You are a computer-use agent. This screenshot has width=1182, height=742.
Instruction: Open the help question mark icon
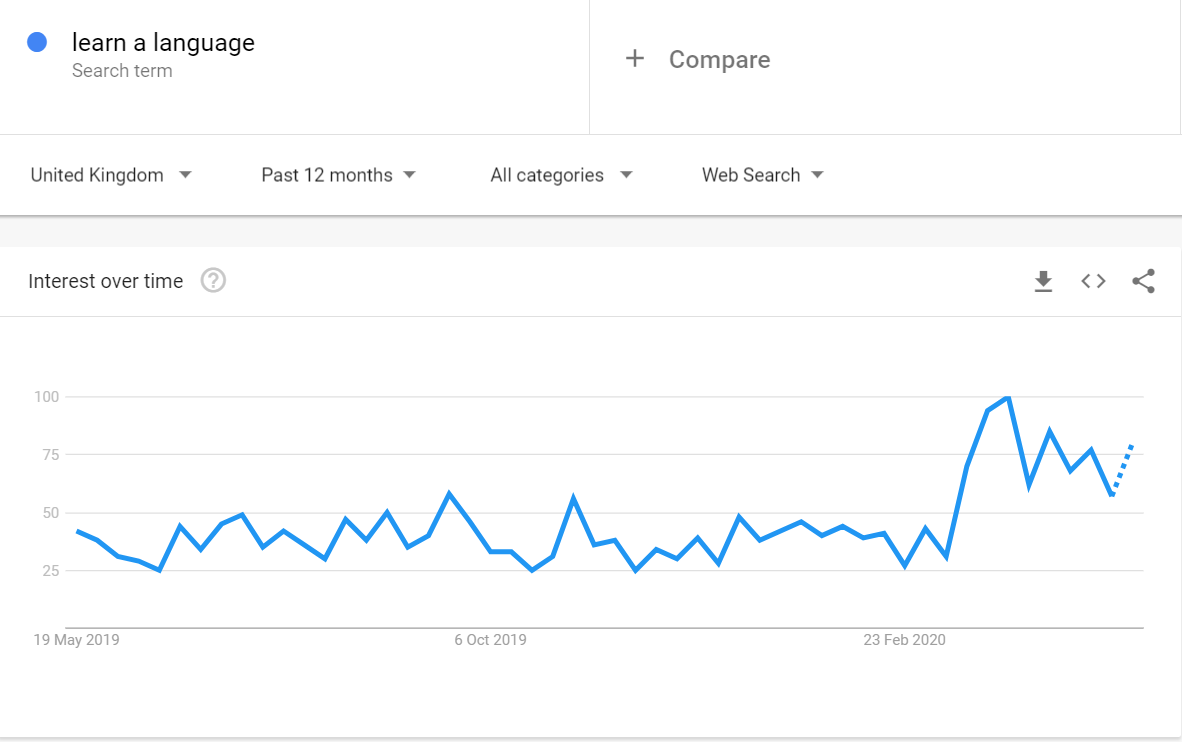213,281
